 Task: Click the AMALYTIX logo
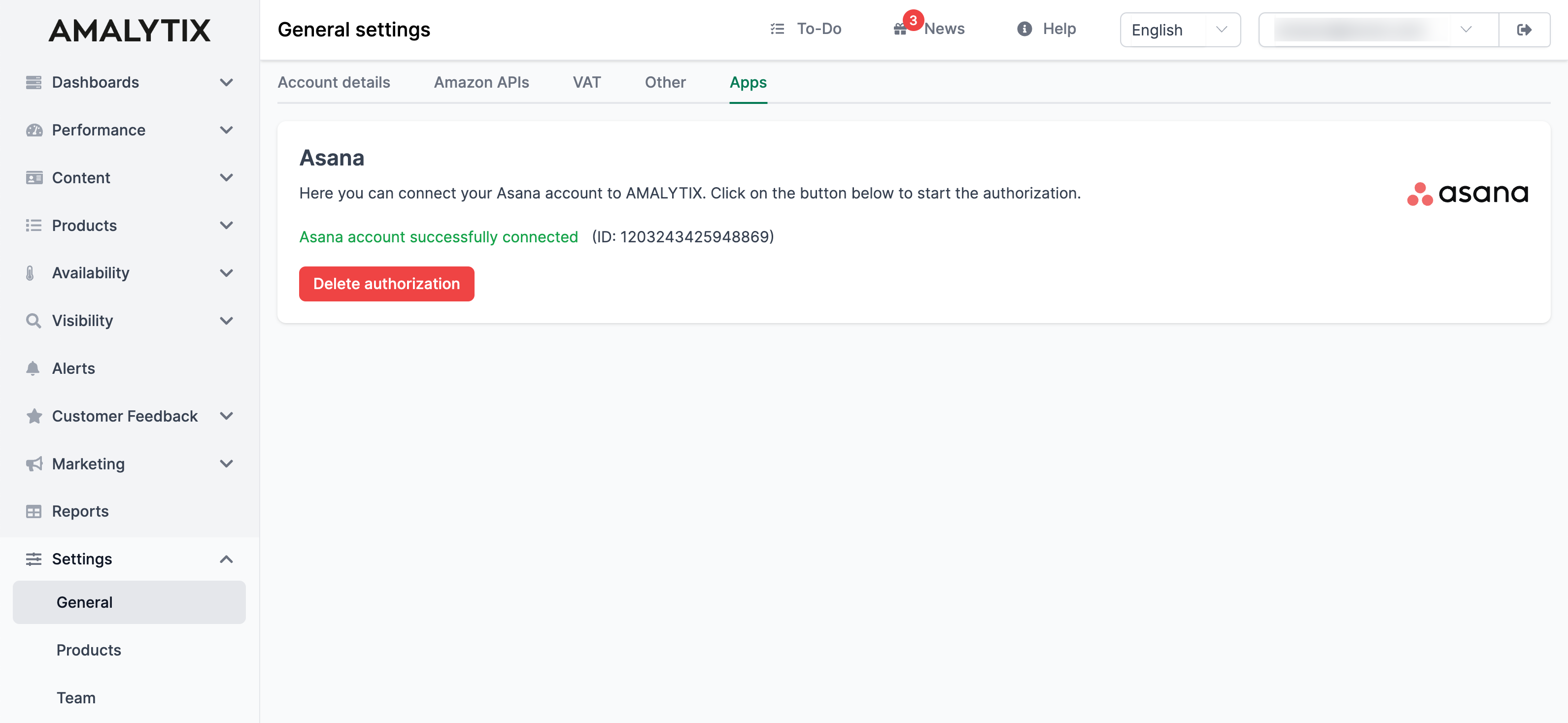coord(130,31)
